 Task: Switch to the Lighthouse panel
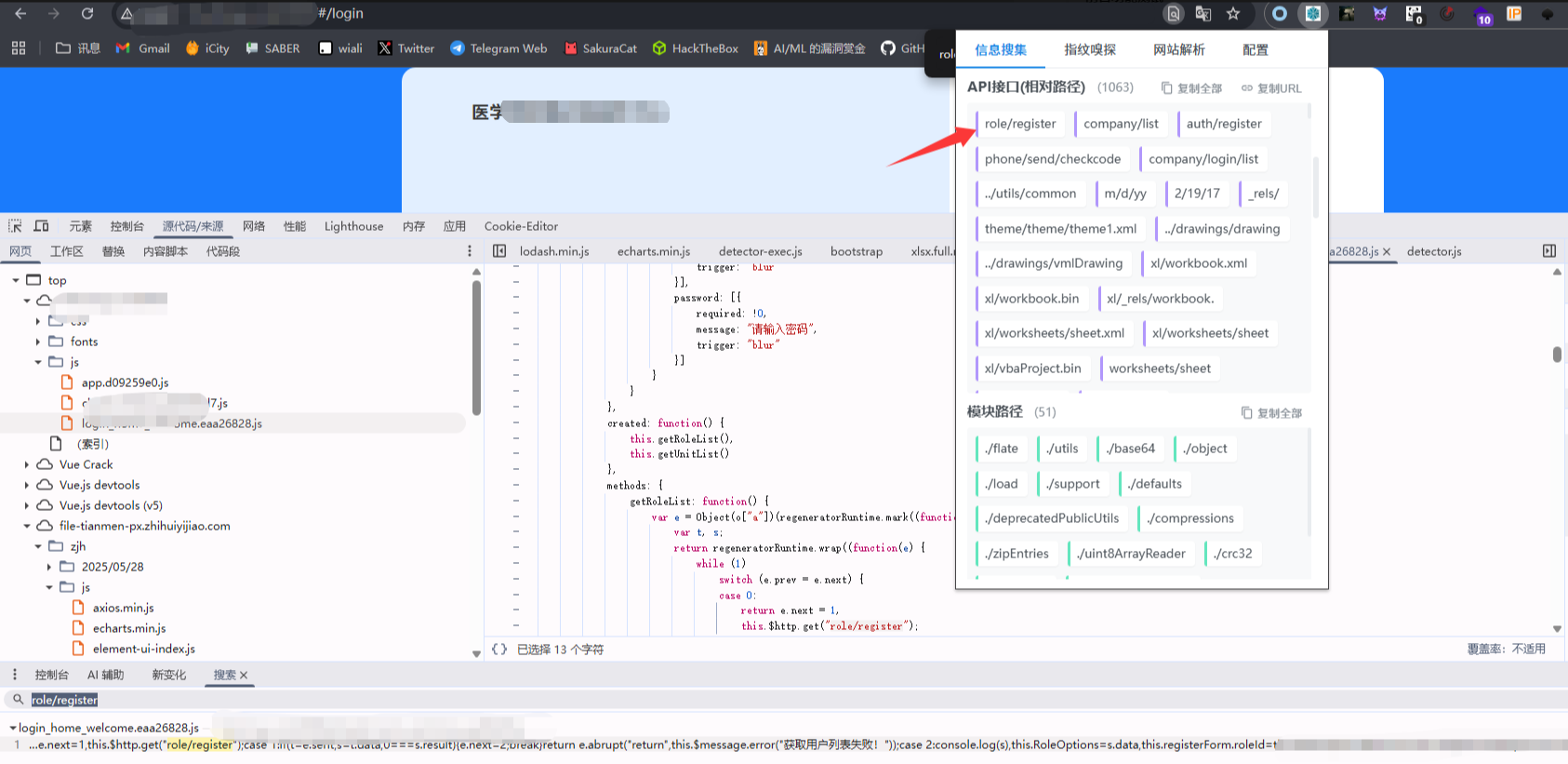pyautogui.click(x=353, y=226)
